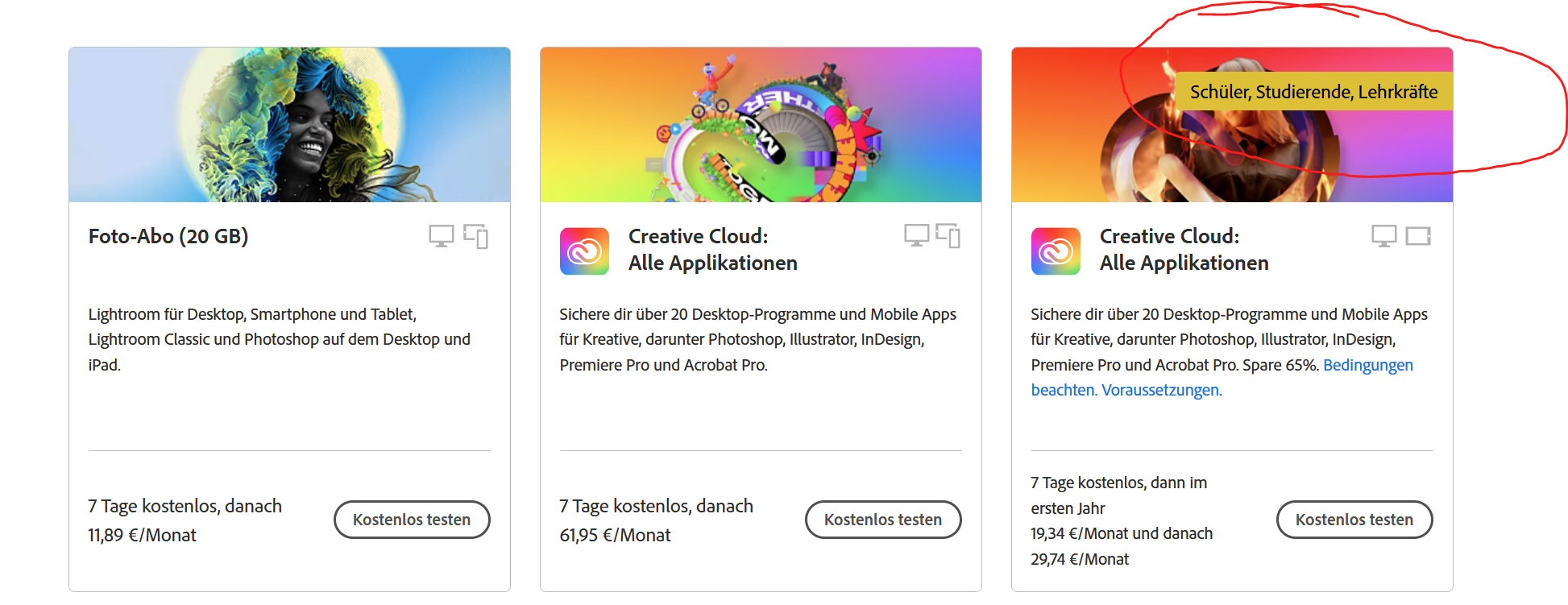Click Kostenlos testen for 61,95 €/Monat plan

pos(883,520)
